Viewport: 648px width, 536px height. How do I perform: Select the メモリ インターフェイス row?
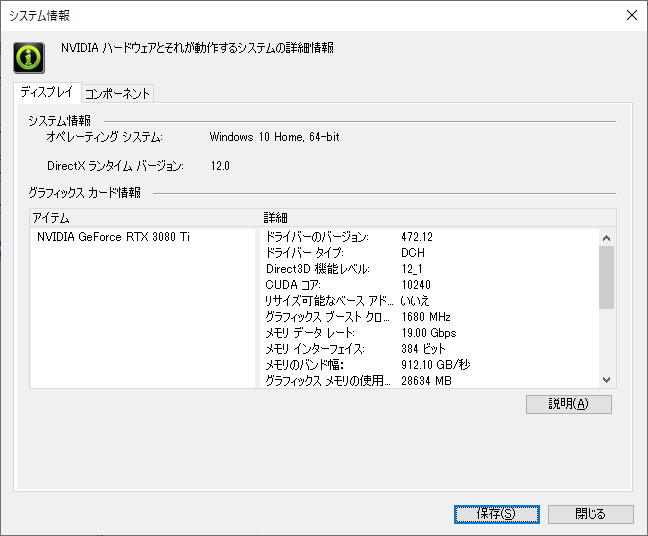(x=430, y=349)
